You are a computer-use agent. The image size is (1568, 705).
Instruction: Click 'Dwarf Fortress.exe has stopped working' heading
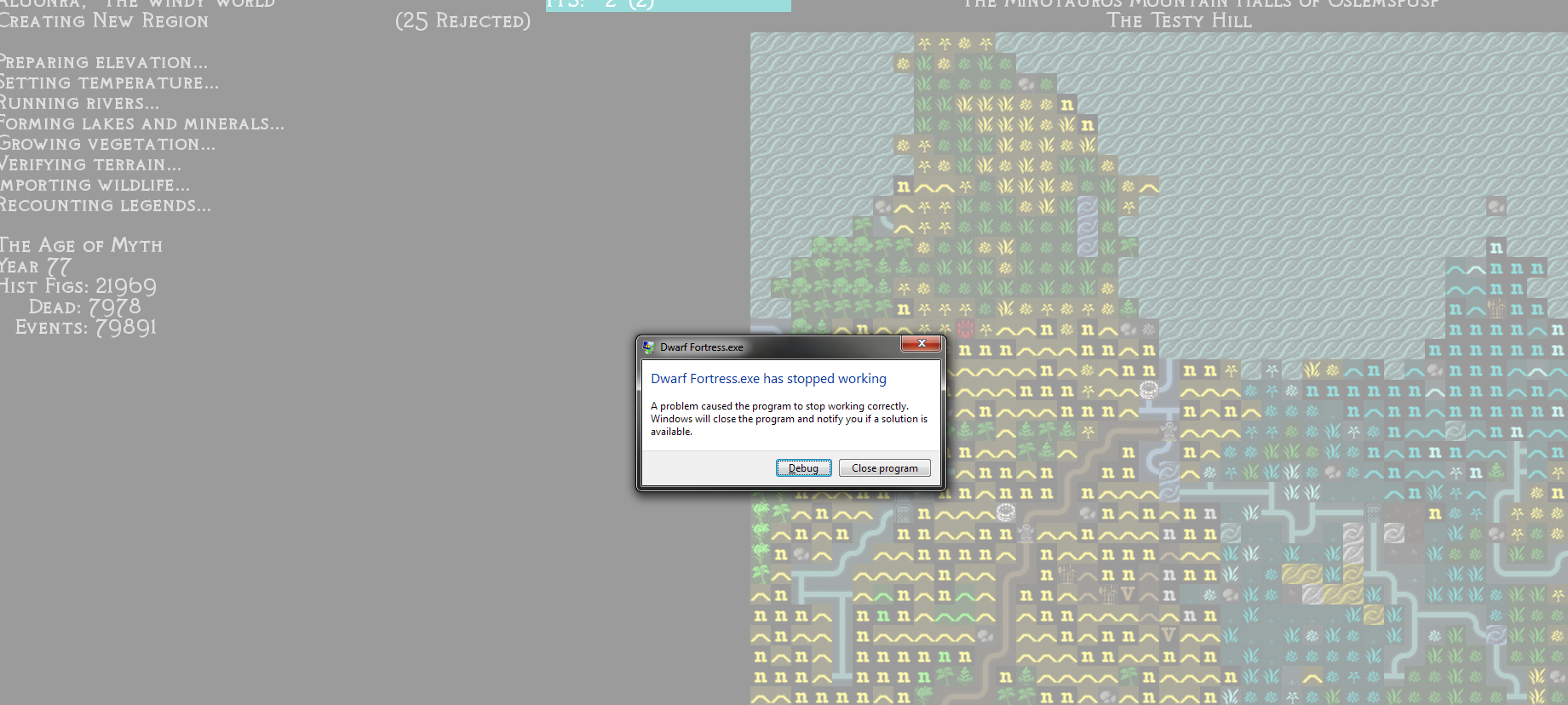point(768,379)
